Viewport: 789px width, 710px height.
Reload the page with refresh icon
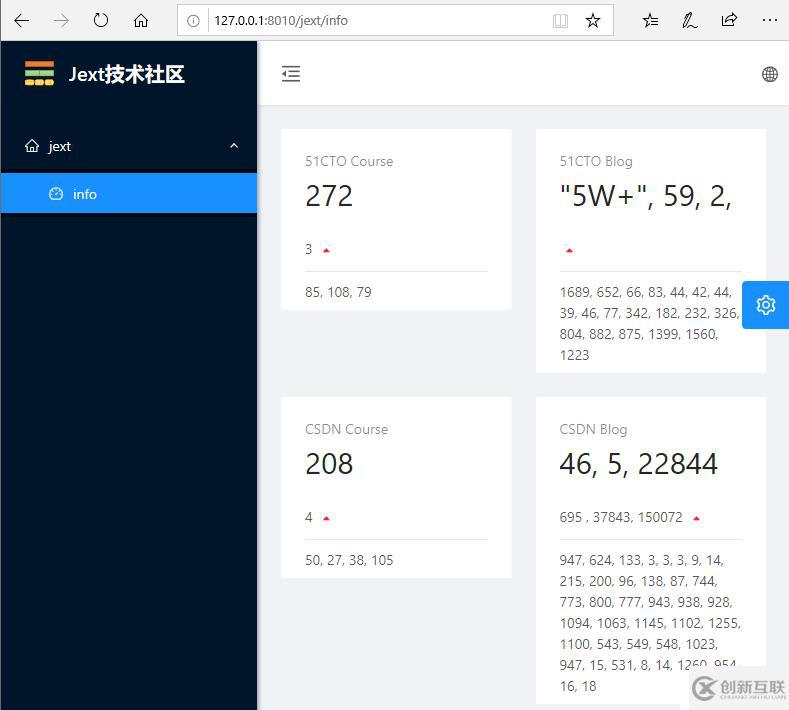click(101, 21)
